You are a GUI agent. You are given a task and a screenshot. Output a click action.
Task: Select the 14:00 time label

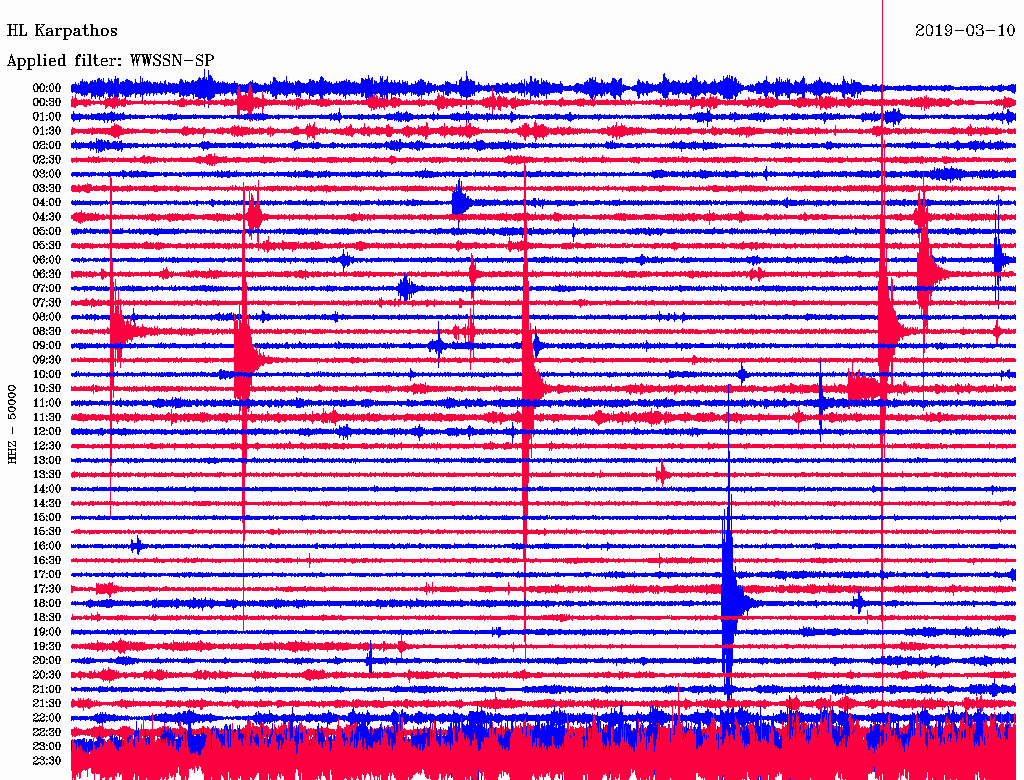47,489
